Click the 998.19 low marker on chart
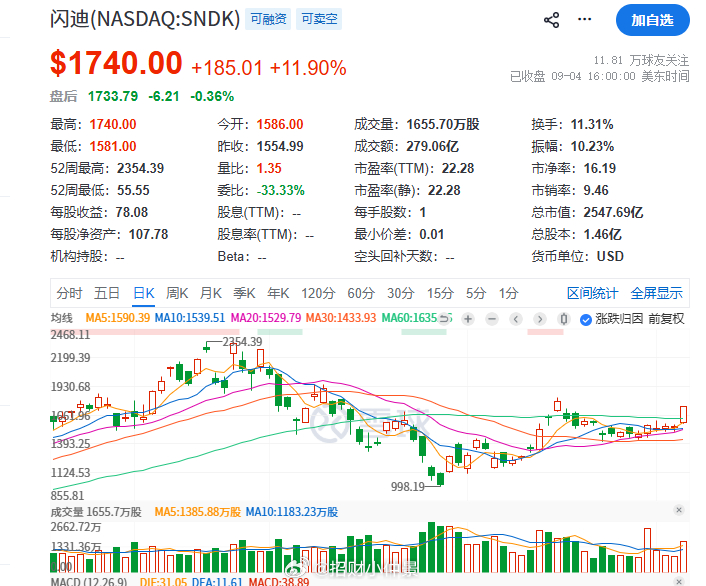This screenshot has width=706, height=586. coord(408,486)
